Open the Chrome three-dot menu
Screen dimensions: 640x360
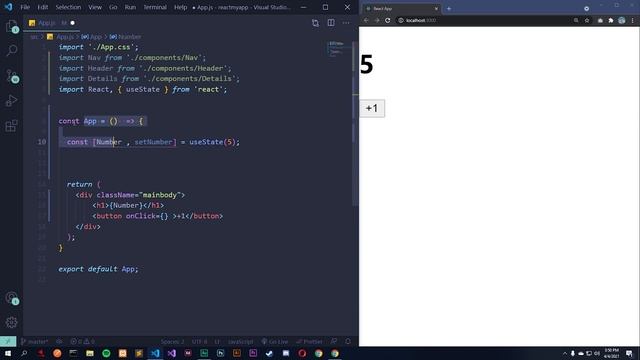pos(633,20)
